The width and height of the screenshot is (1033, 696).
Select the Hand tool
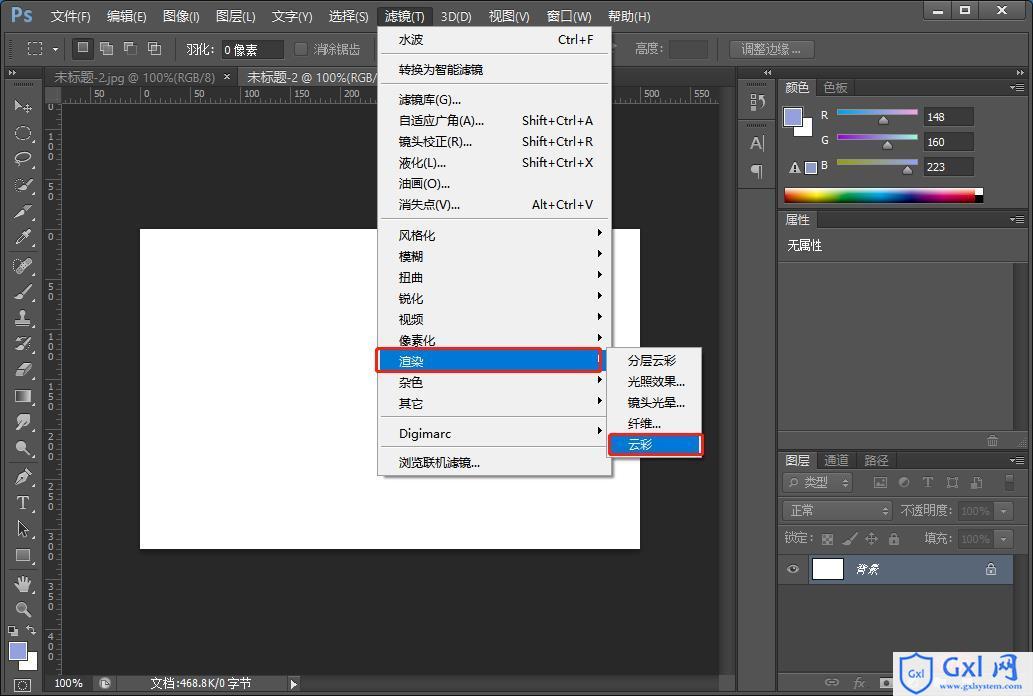point(22,583)
